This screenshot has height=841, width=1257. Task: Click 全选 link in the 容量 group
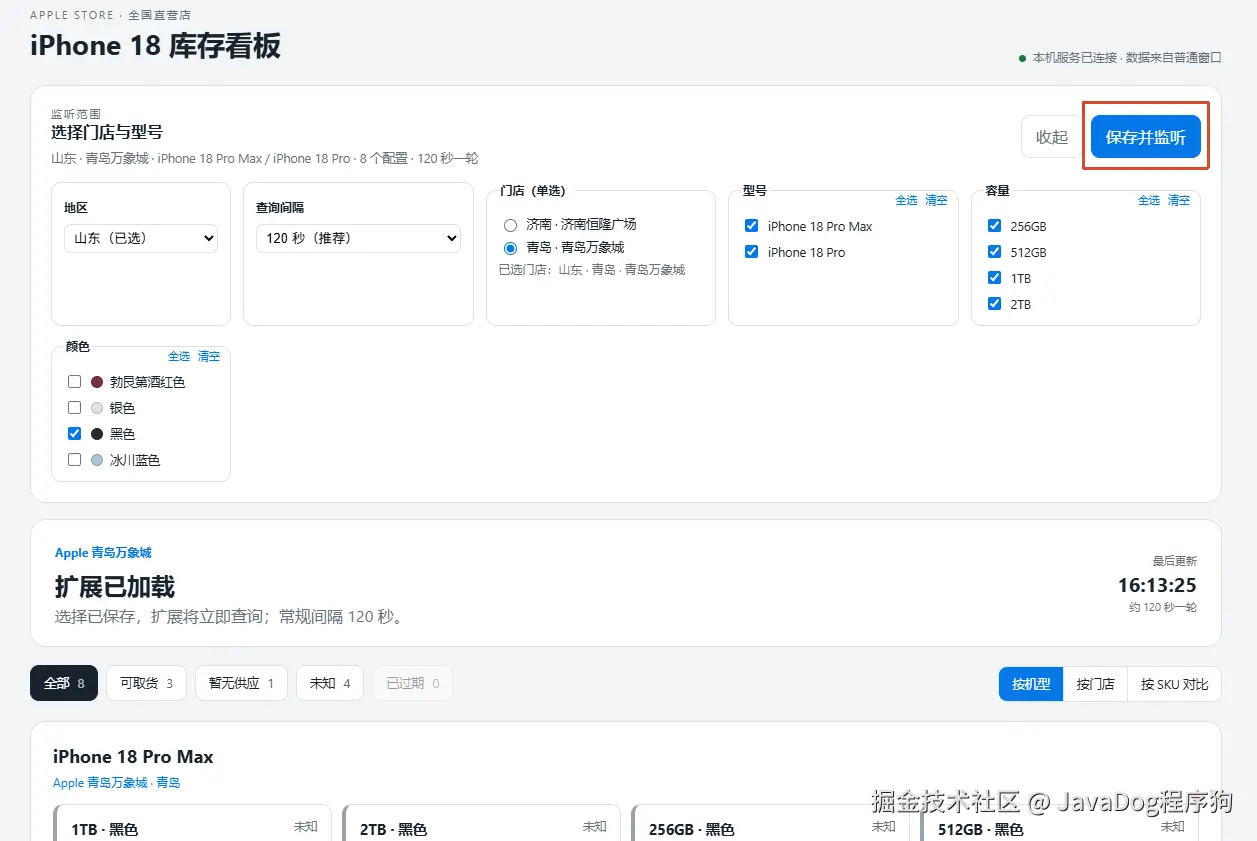(x=1149, y=200)
